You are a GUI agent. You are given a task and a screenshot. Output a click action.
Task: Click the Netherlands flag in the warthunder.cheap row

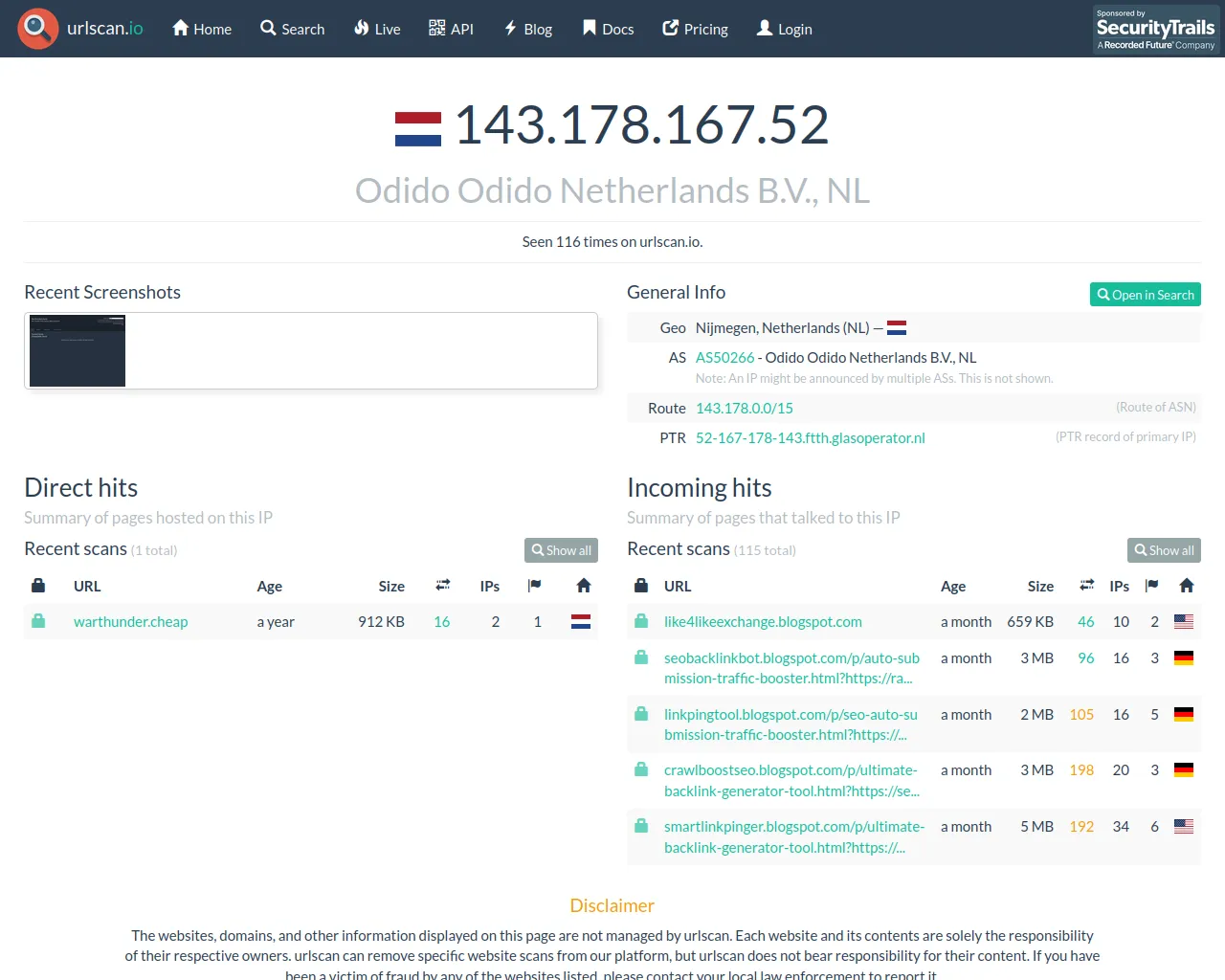[581, 621]
